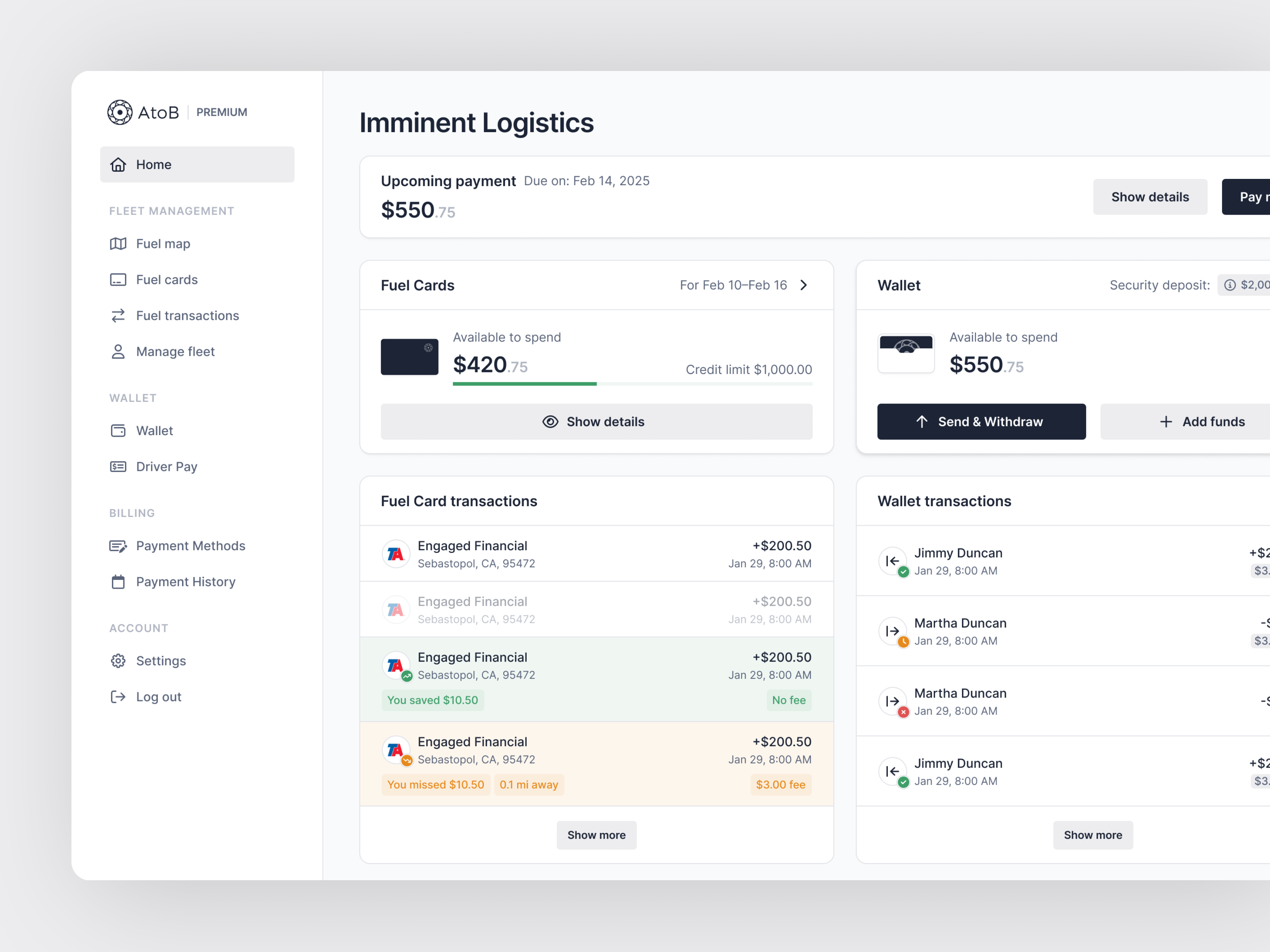Click Show details for upcoming payment
Viewport: 1270px width, 952px height.
[x=1150, y=196]
